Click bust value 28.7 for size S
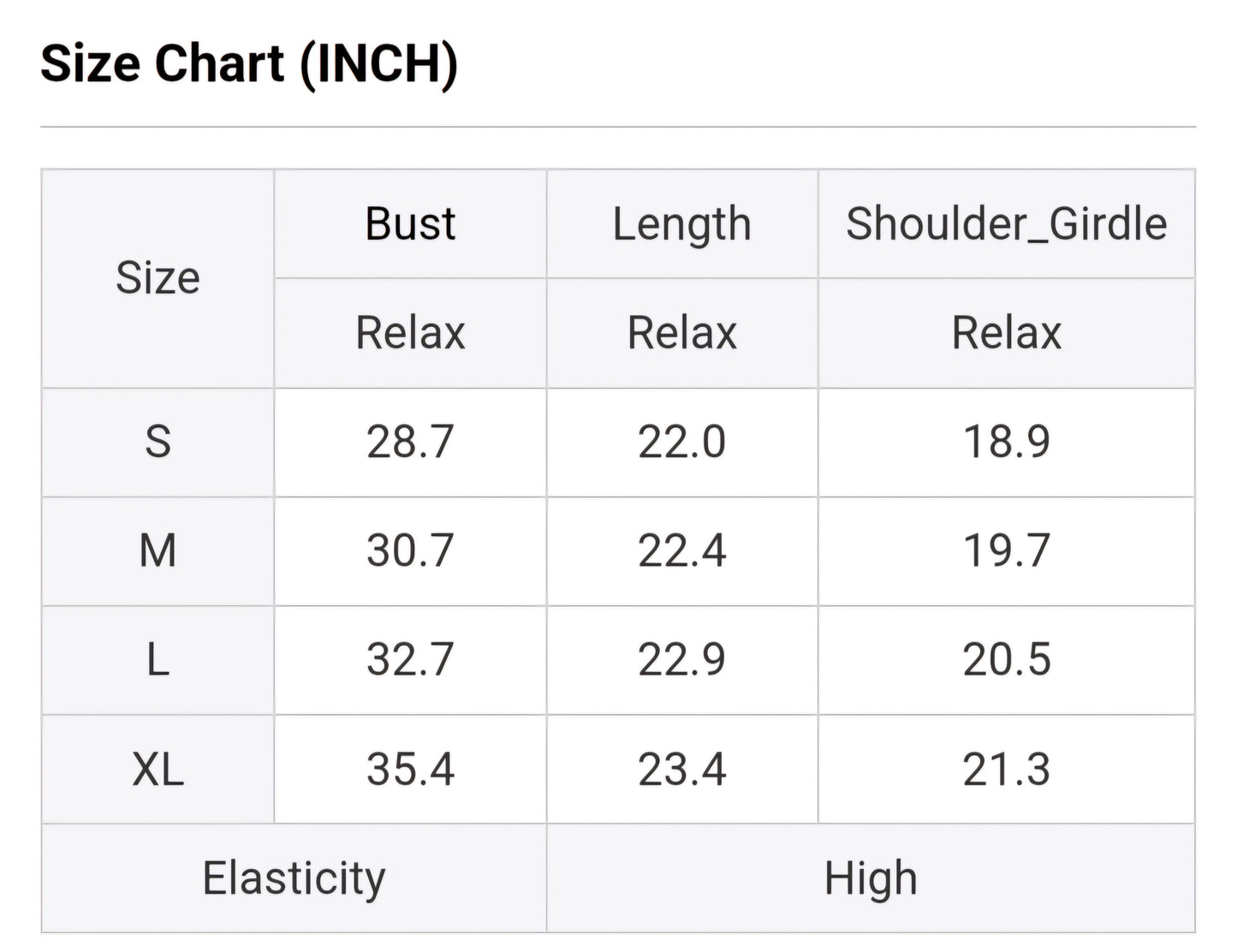 click(x=410, y=442)
